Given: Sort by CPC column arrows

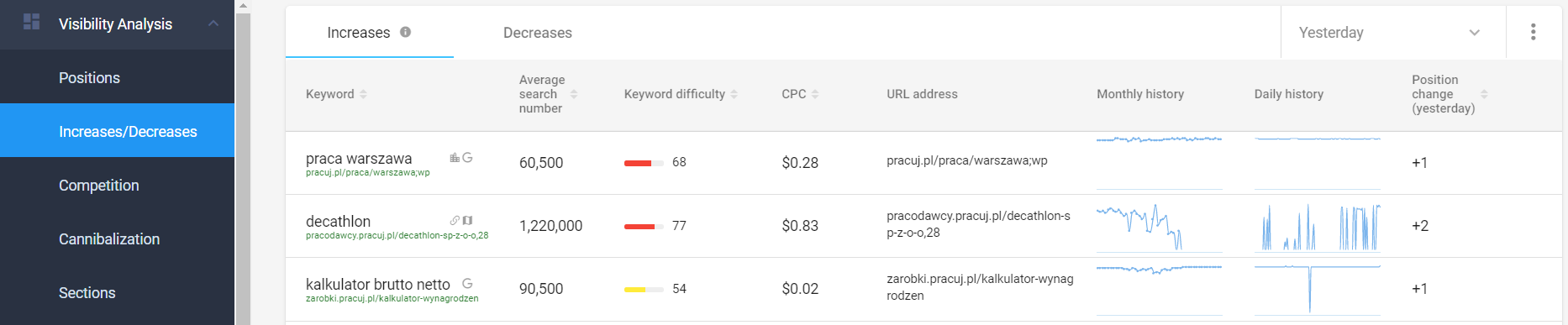Looking at the screenshot, I should [x=815, y=94].
